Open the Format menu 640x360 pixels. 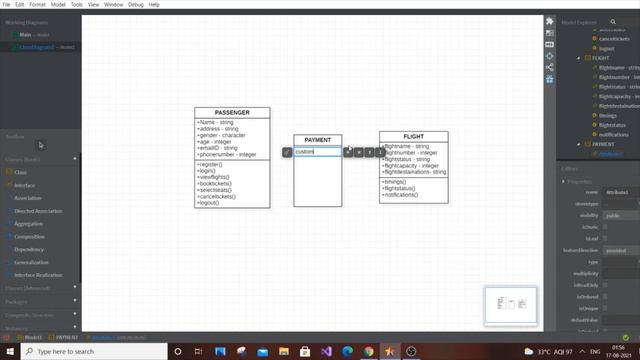[x=38, y=4]
